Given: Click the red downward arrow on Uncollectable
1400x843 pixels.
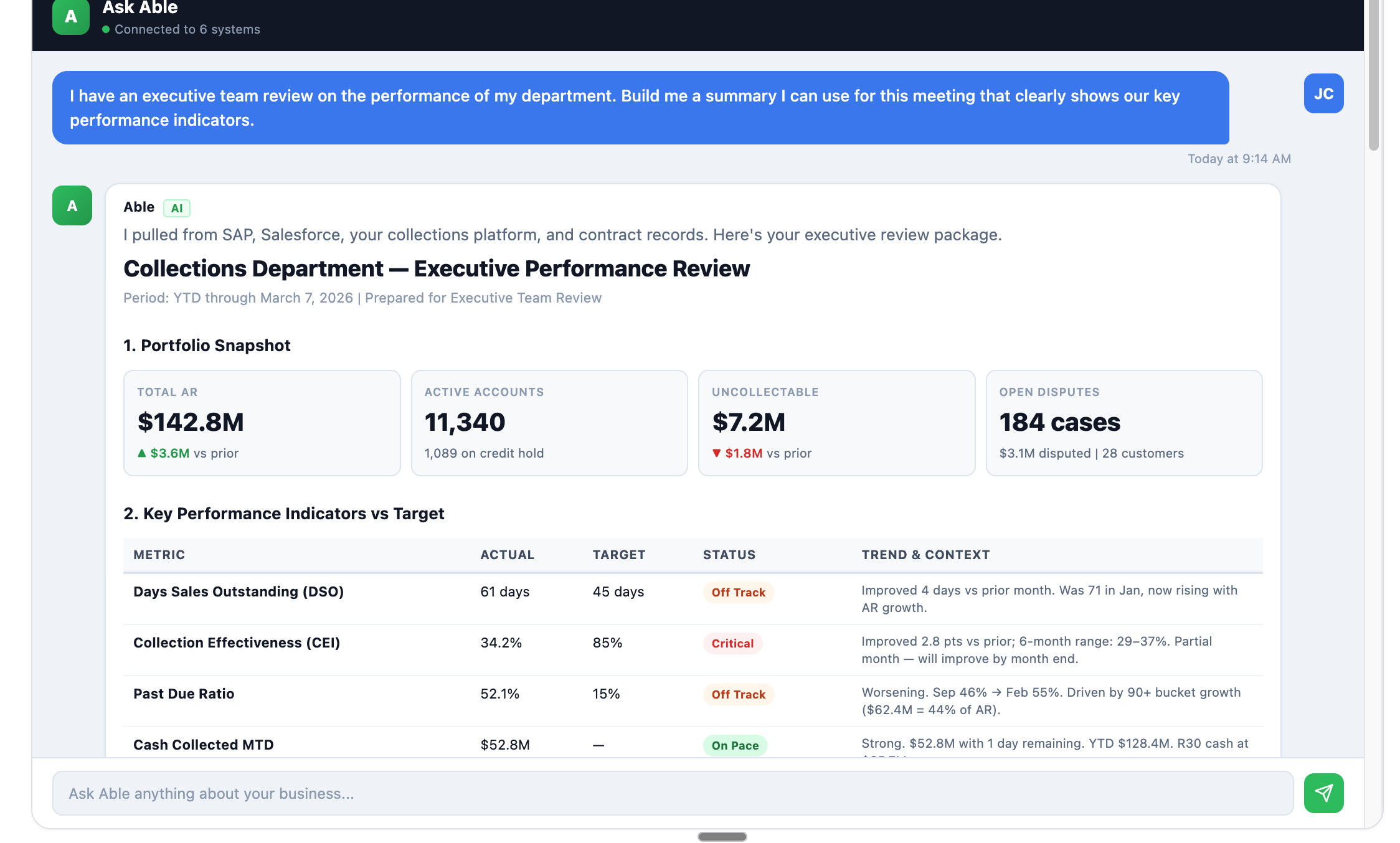Looking at the screenshot, I should point(718,453).
